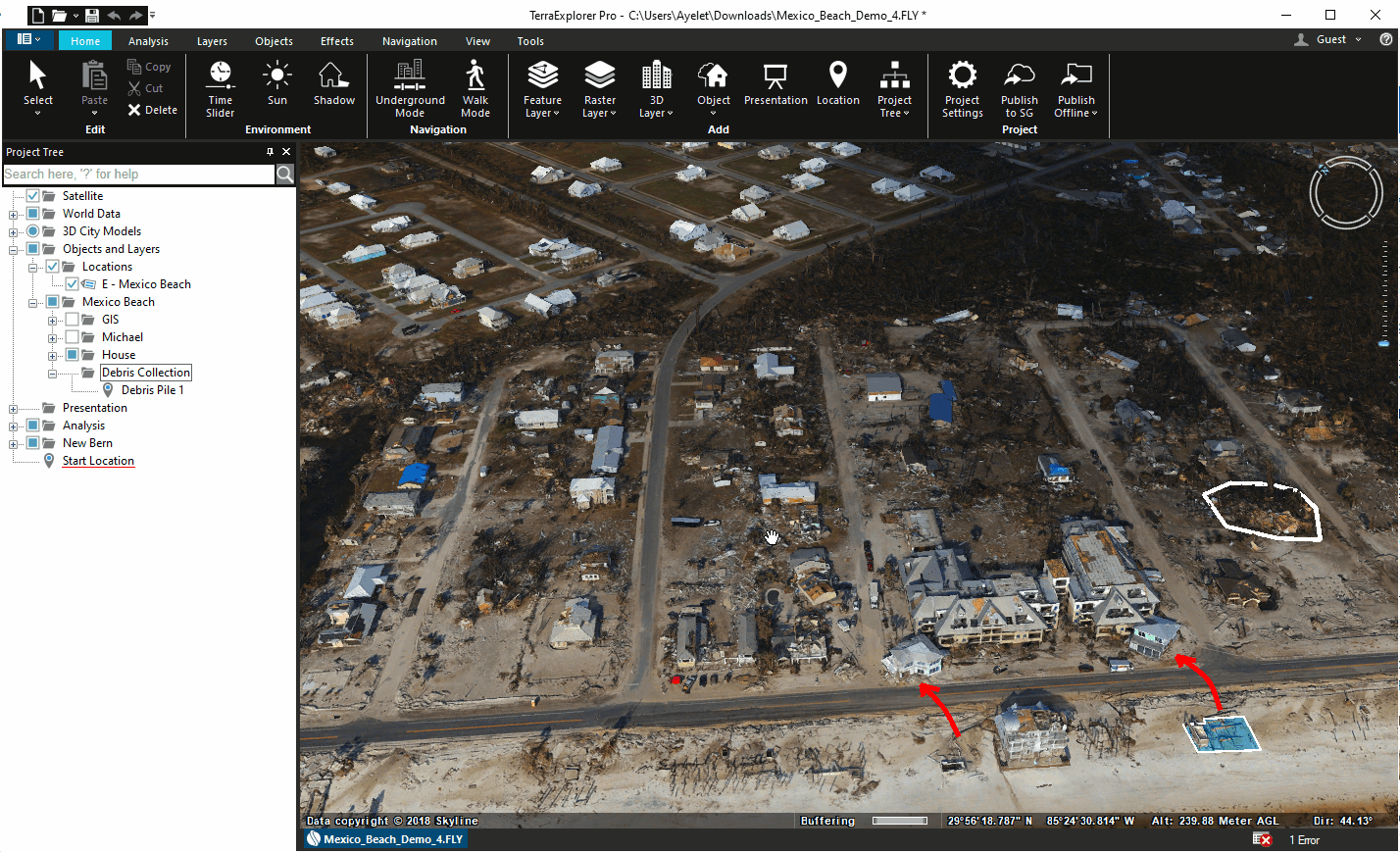The height and width of the screenshot is (853, 1400).
Task: Select the New Bern tree item
Action: click(x=87, y=443)
